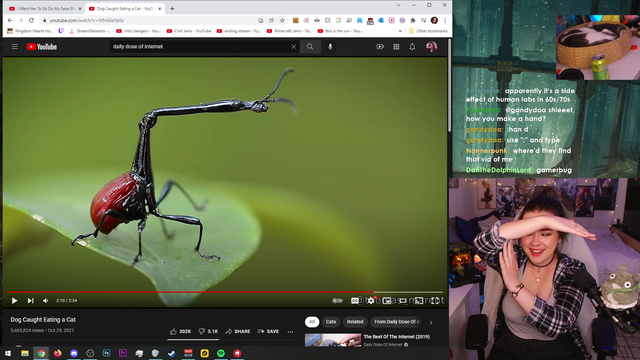Expand more filter chips with the right chevron
The image size is (640, 360).
[431, 322]
